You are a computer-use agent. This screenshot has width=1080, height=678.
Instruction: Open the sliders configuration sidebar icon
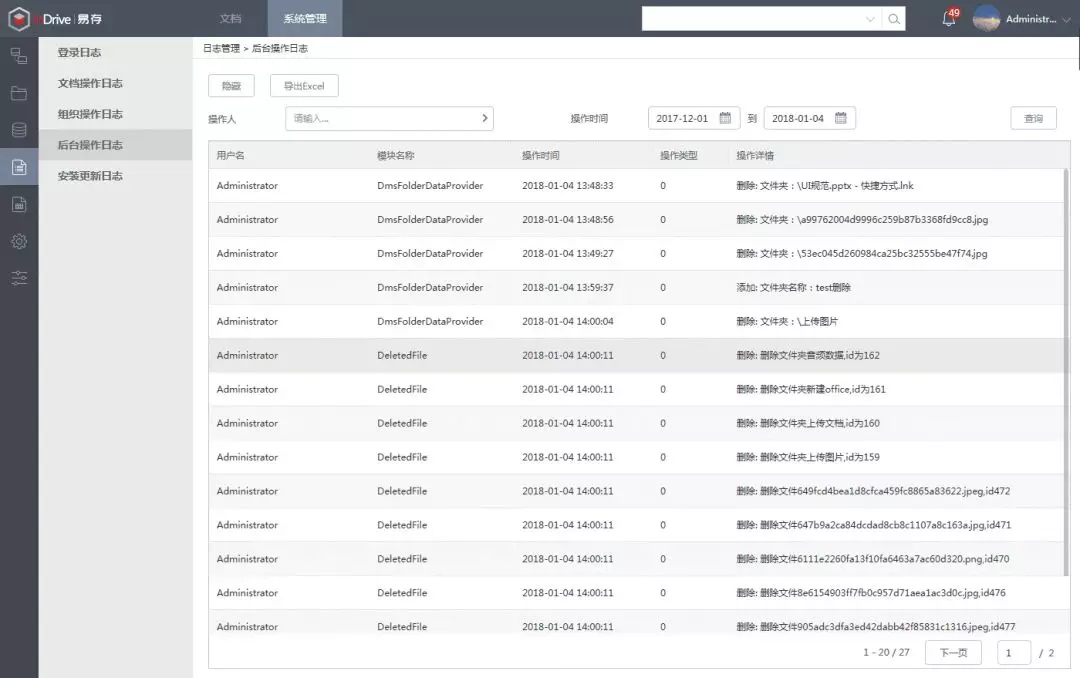[x=19, y=278]
